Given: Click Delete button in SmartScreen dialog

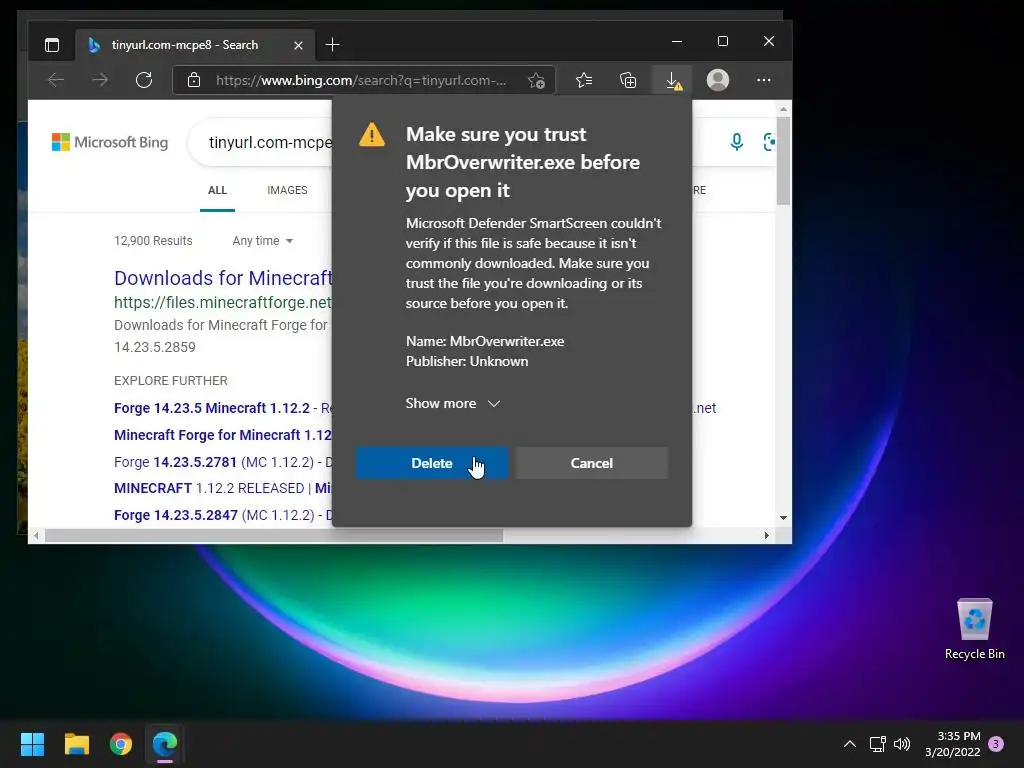Looking at the screenshot, I should tap(432, 463).
